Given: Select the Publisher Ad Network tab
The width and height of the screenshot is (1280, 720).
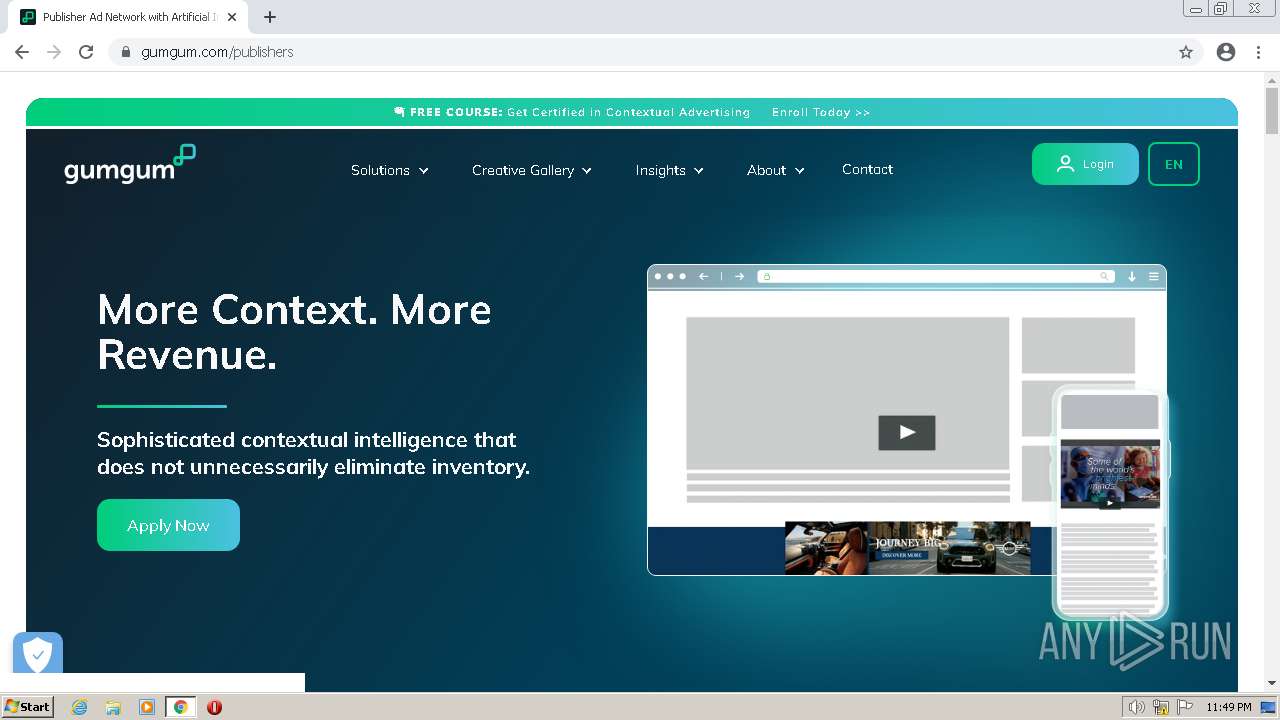Looking at the screenshot, I should tap(129, 17).
